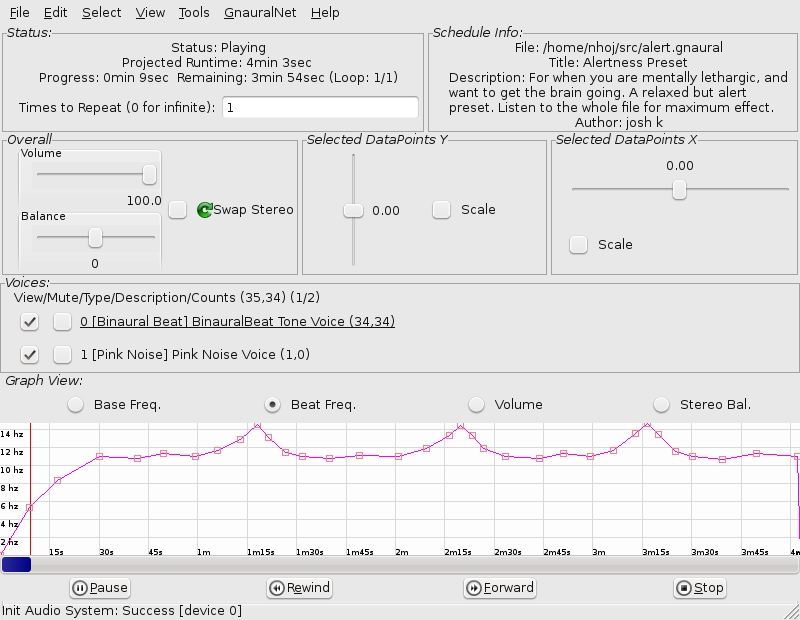
Task: Open the Tools menu
Action: click(x=194, y=13)
